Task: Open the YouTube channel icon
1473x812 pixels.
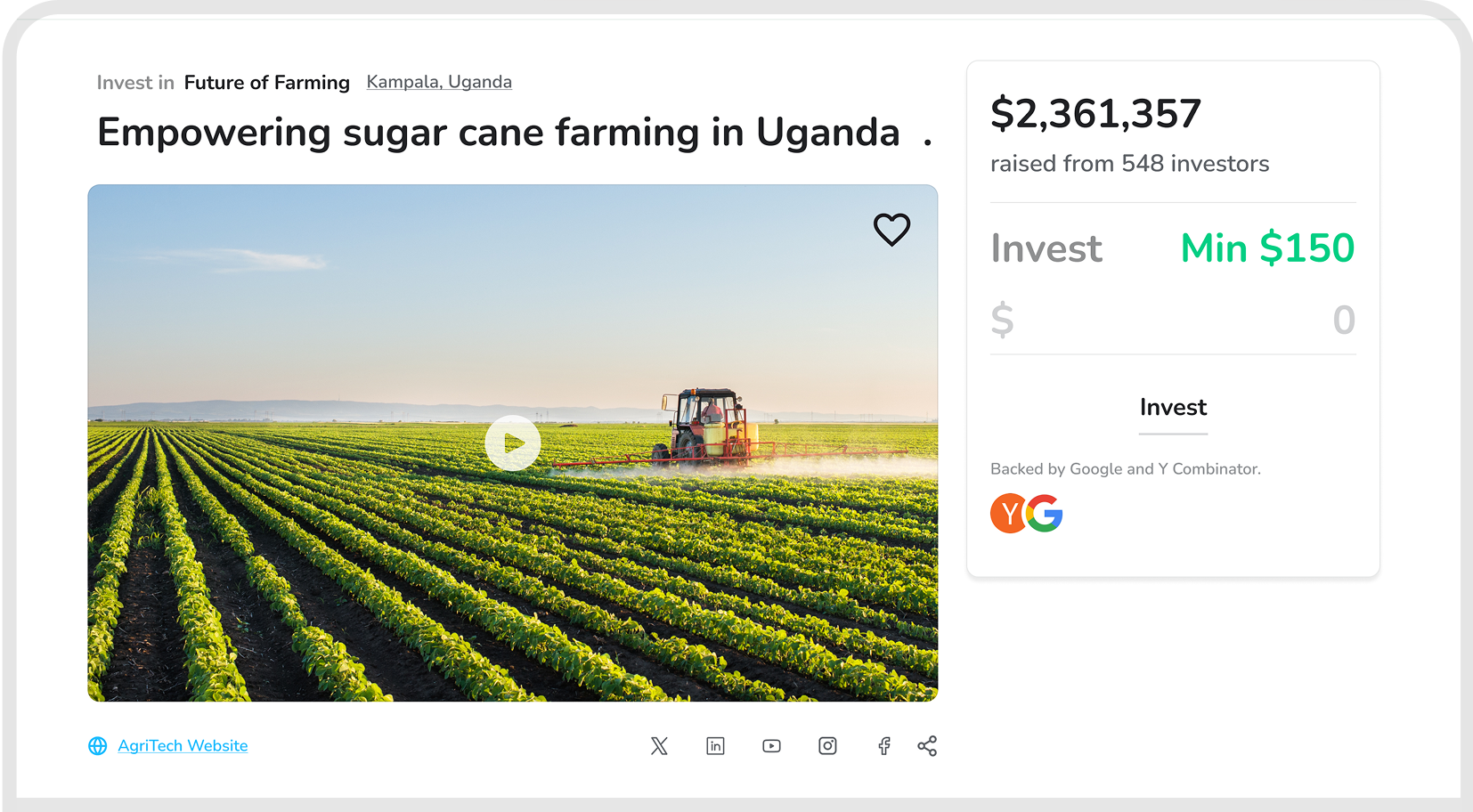Action: 771,746
